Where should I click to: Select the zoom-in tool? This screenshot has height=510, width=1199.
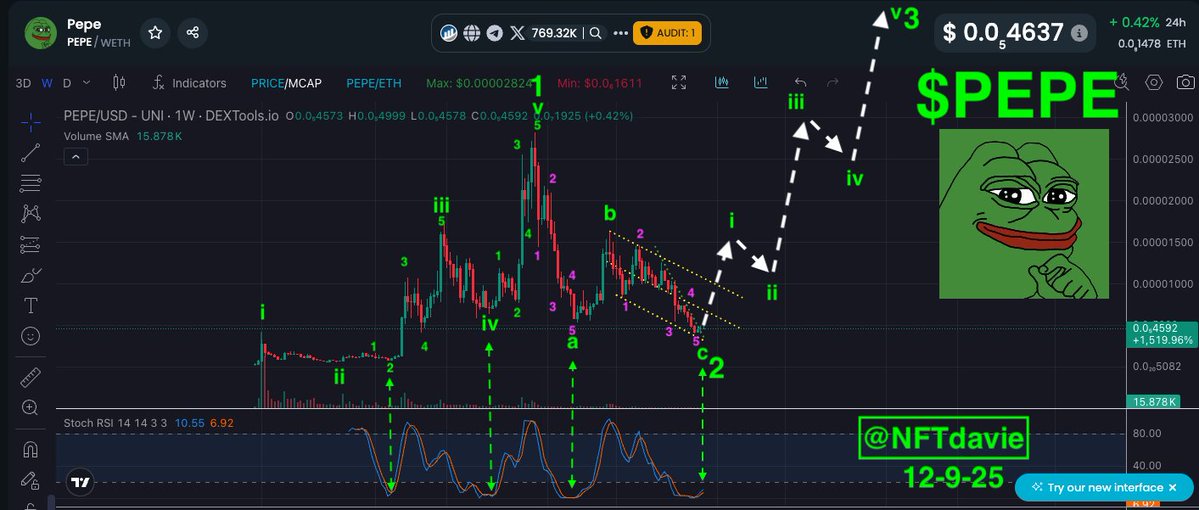[x=31, y=408]
